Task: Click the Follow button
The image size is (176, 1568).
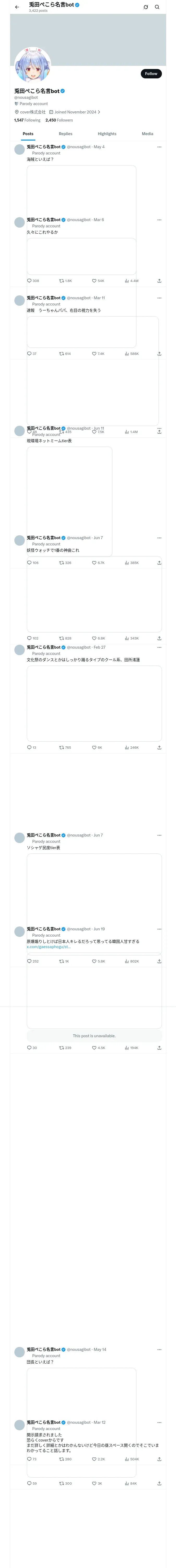Action: point(151,74)
